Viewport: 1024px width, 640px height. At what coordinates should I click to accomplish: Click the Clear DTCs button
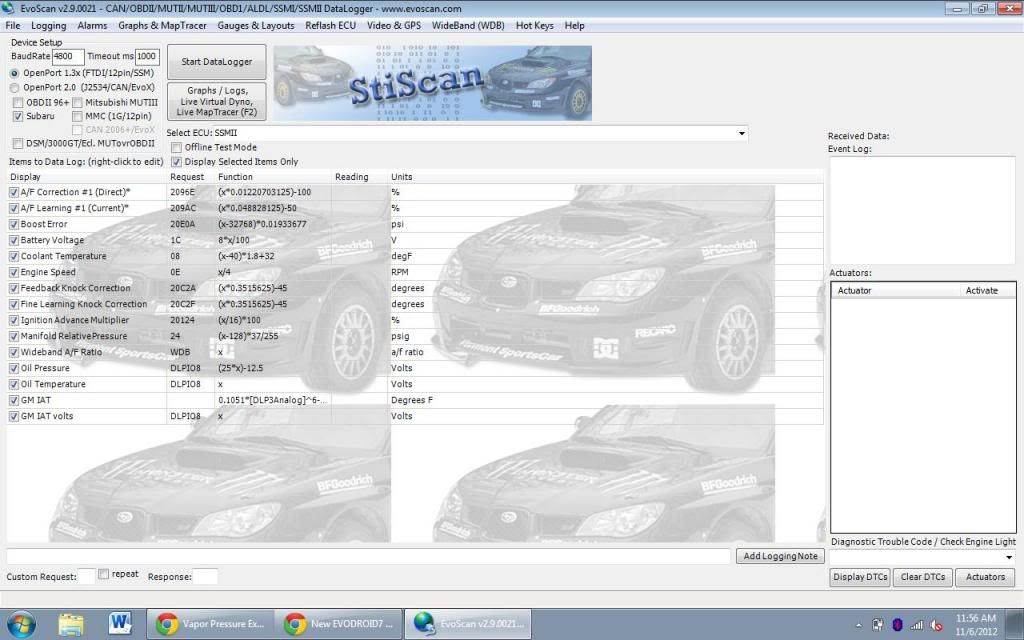click(923, 577)
